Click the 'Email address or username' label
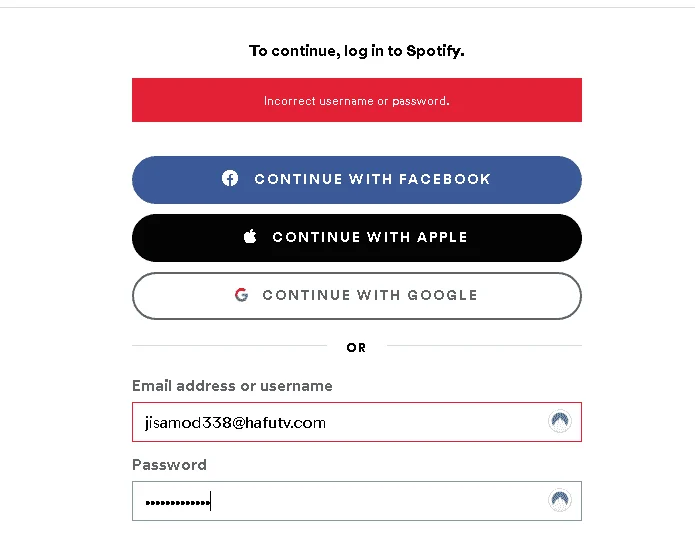This screenshot has width=695, height=539. point(232,386)
